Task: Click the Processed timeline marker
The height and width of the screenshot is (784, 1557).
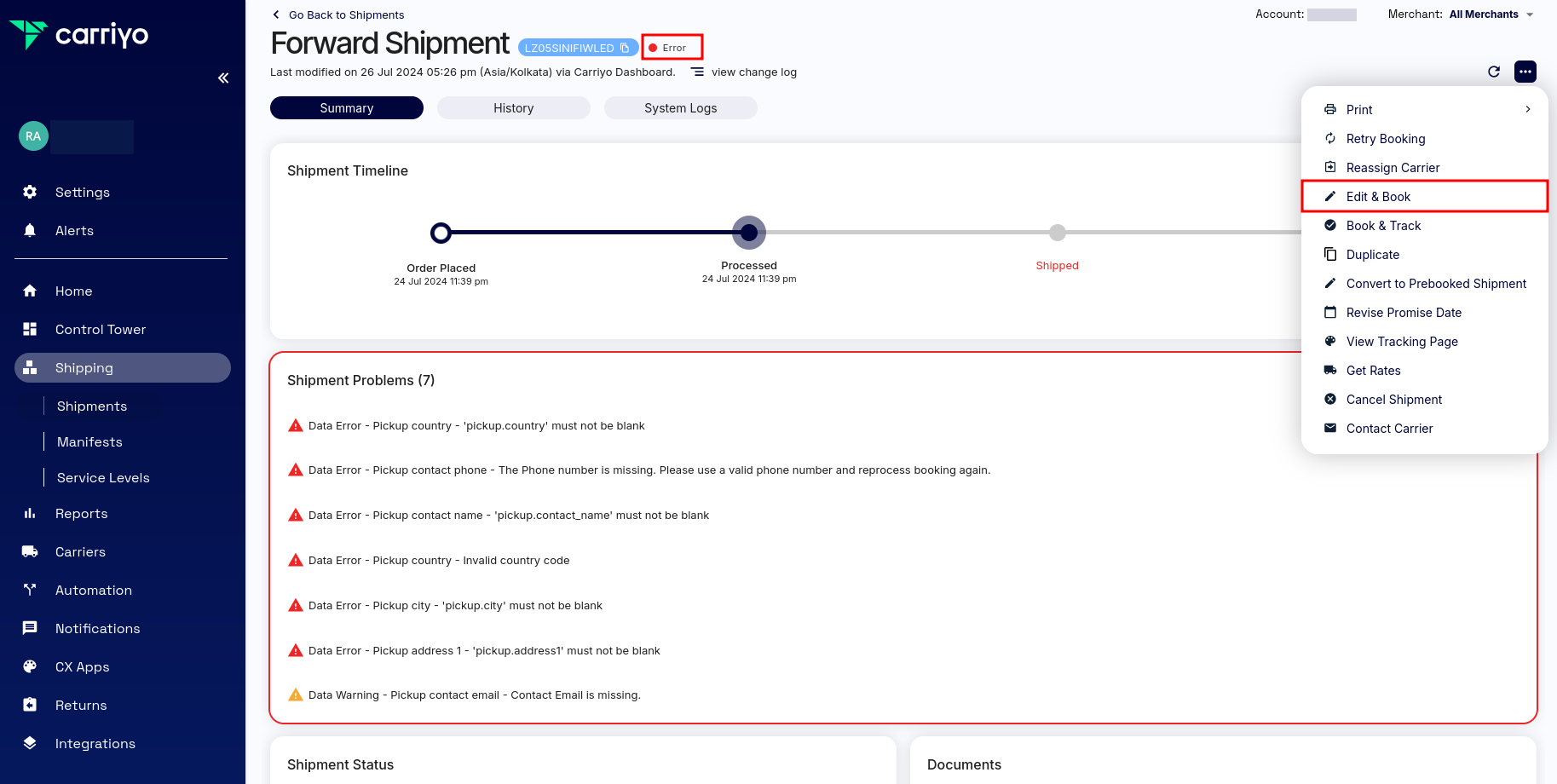Action: pyautogui.click(x=748, y=233)
